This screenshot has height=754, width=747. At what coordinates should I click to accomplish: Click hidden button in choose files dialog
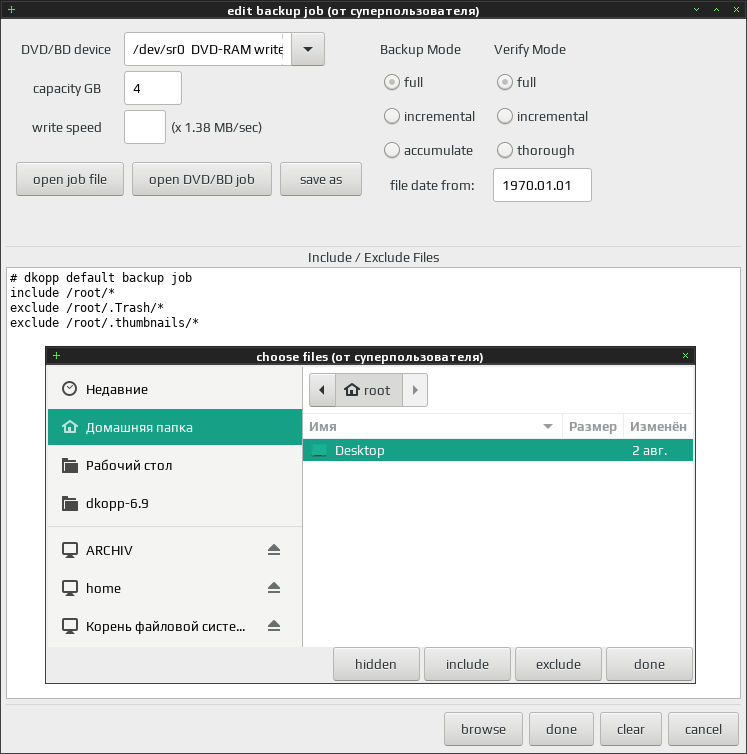tap(376, 664)
